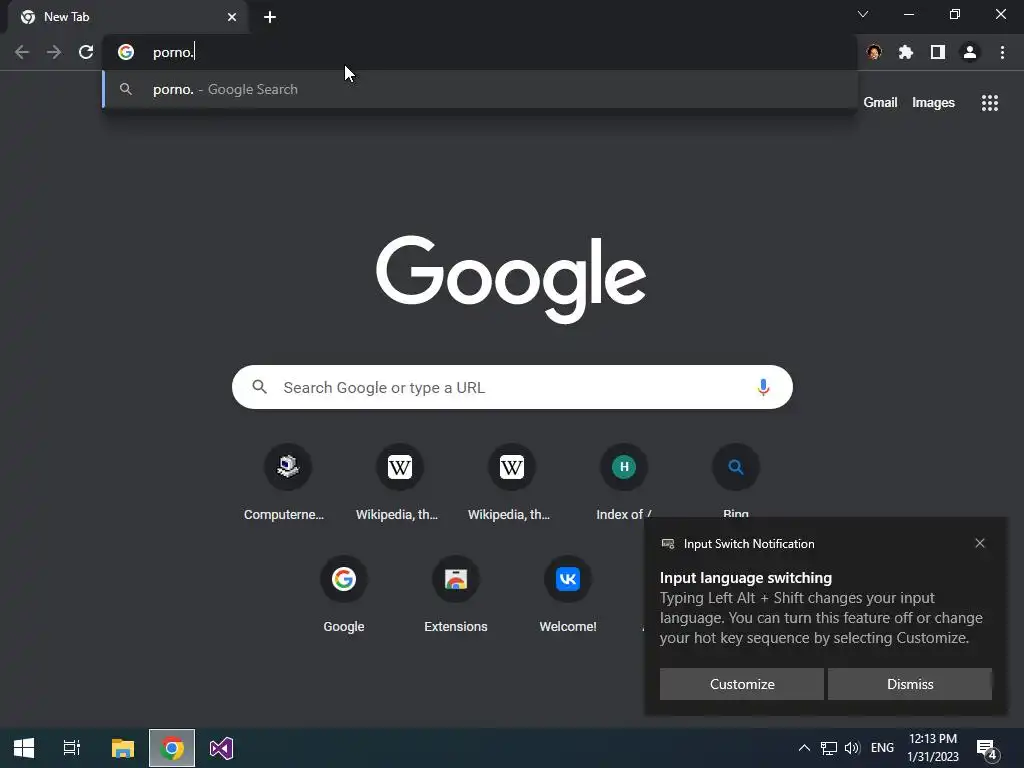Open the Index of / shortcut
Screen dimensions: 1024x768
624,483
